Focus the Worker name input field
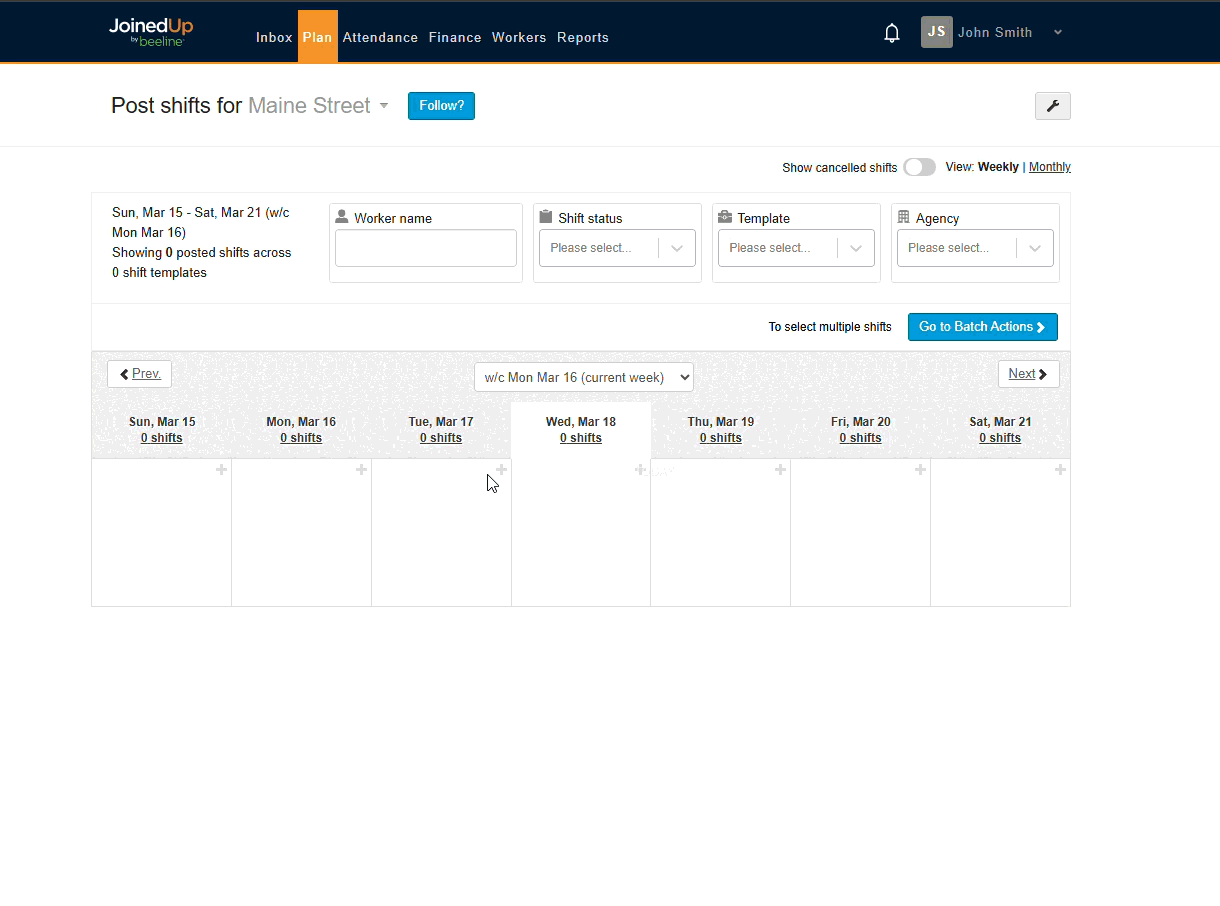Image resolution: width=1220 pixels, height=906 pixels. click(426, 248)
